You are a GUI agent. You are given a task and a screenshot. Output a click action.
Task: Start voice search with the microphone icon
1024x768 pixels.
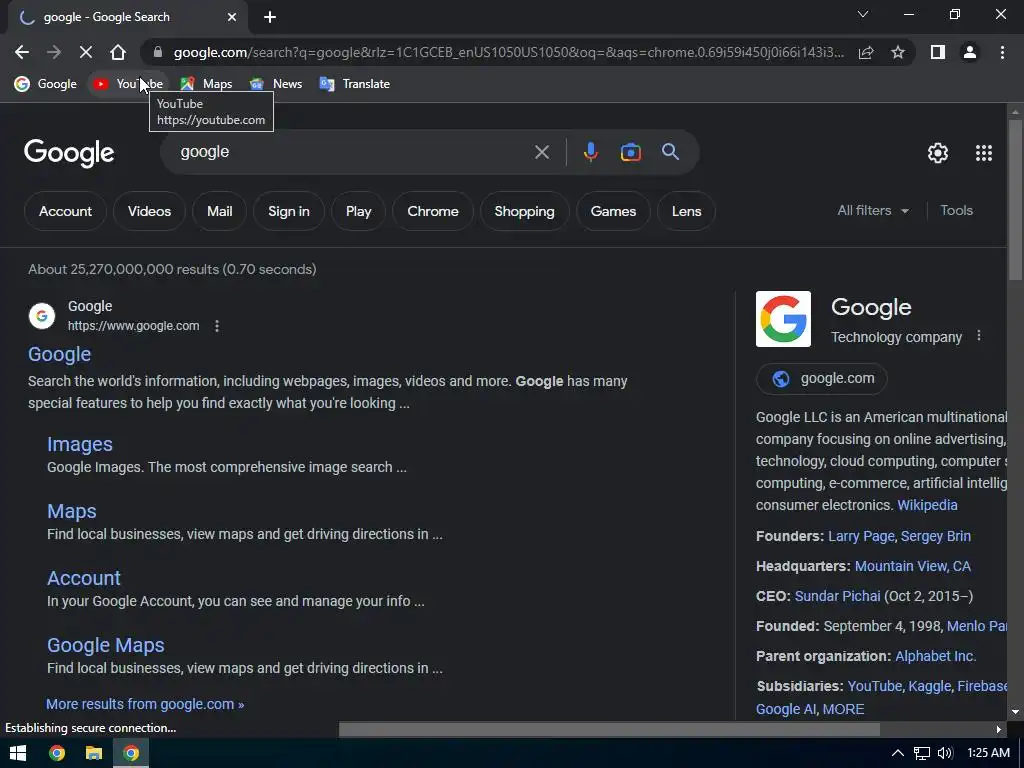point(590,152)
